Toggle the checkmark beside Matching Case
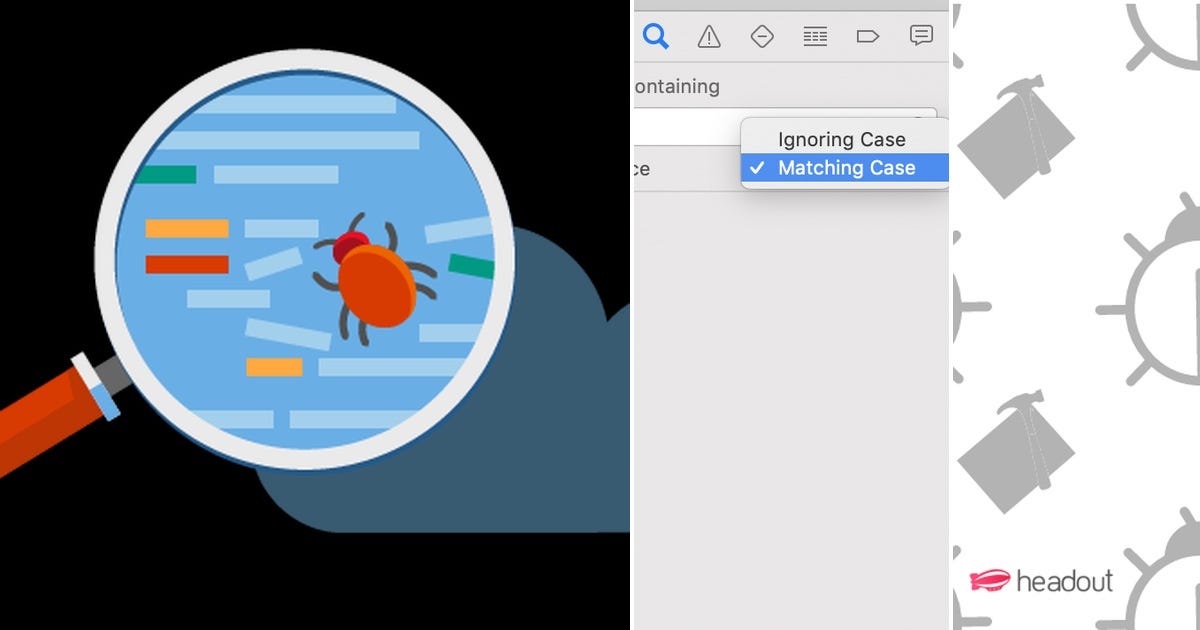The width and height of the screenshot is (1200, 630). pyautogui.click(x=755, y=168)
